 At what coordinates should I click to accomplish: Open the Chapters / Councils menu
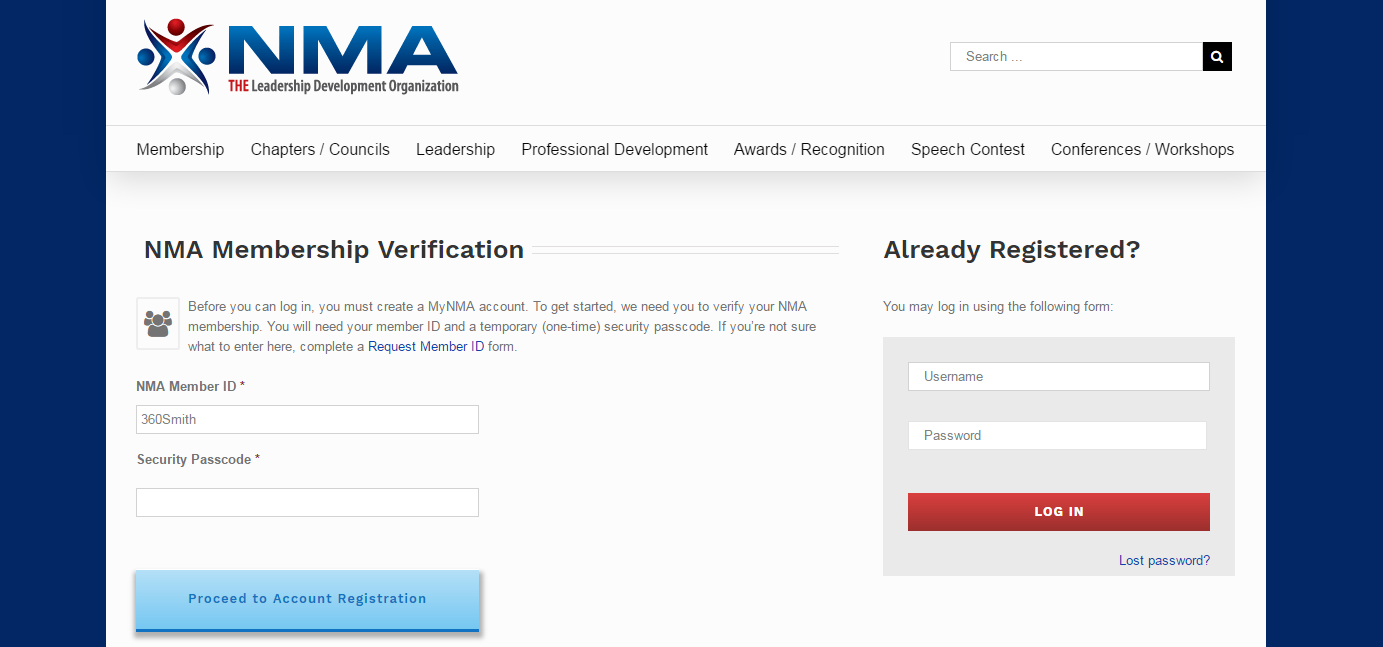(x=320, y=149)
